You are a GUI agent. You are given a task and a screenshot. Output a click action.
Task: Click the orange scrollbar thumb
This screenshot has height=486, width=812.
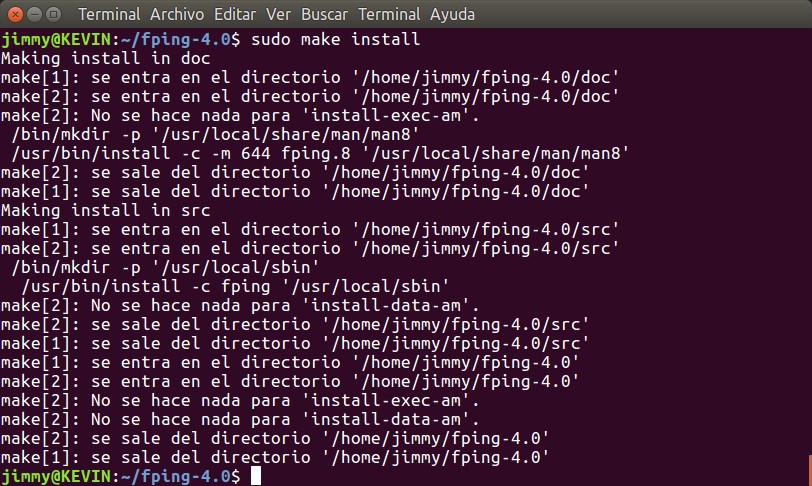click(808, 470)
